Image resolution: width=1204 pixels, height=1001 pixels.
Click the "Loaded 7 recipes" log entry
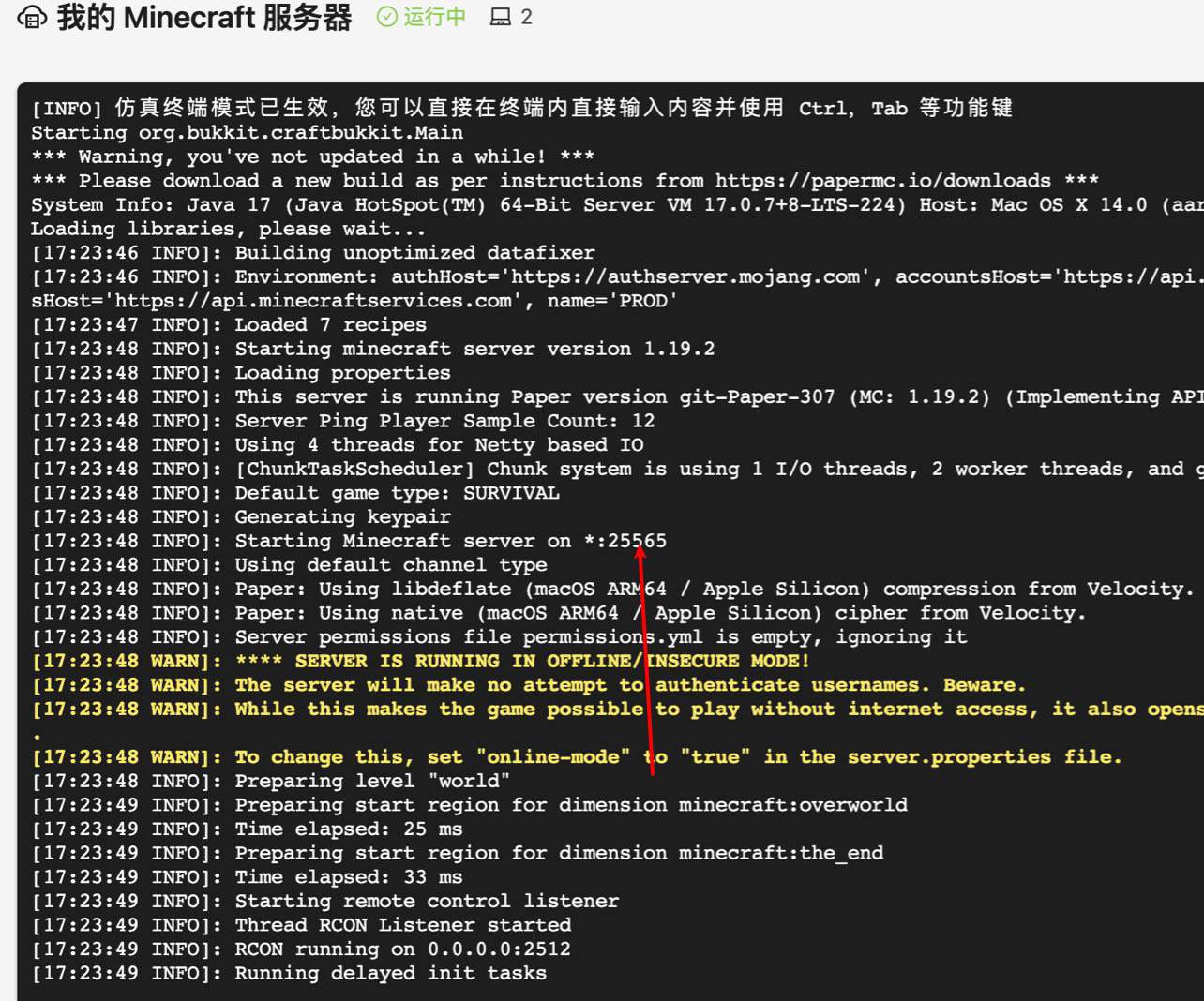pyautogui.click(x=330, y=324)
